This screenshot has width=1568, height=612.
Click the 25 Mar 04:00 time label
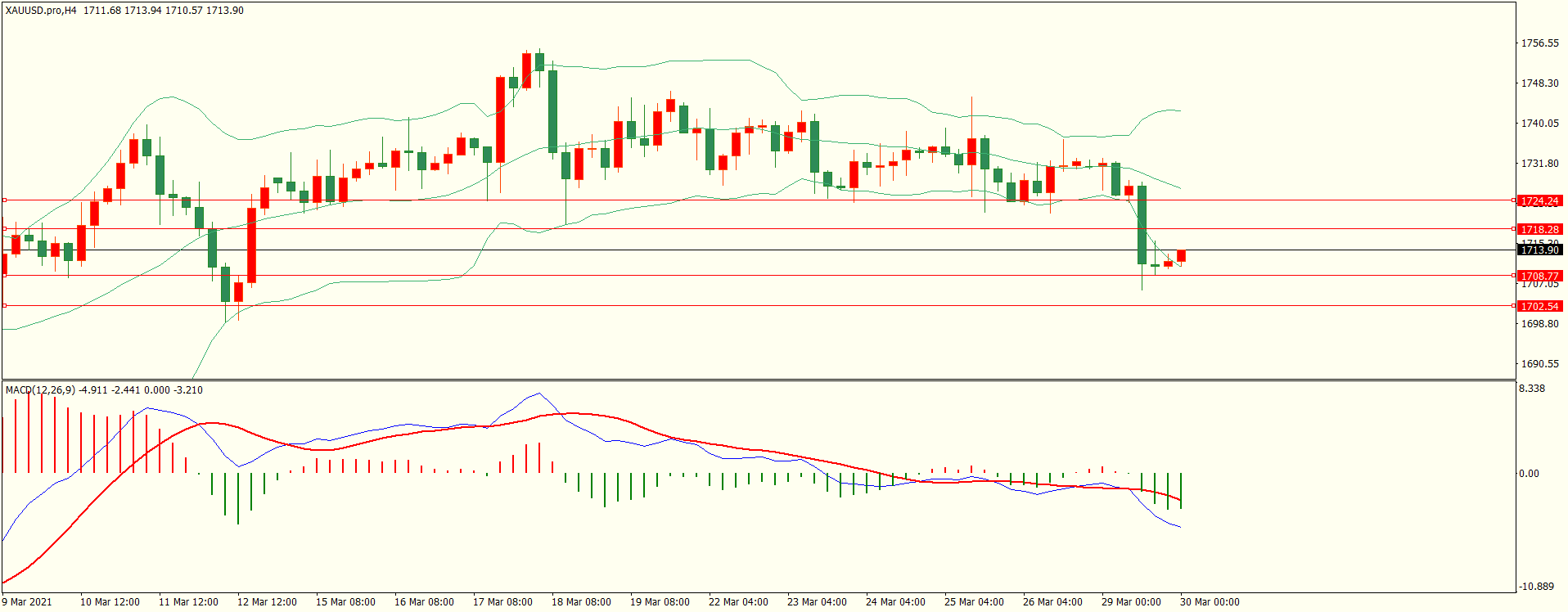(974, 602)
